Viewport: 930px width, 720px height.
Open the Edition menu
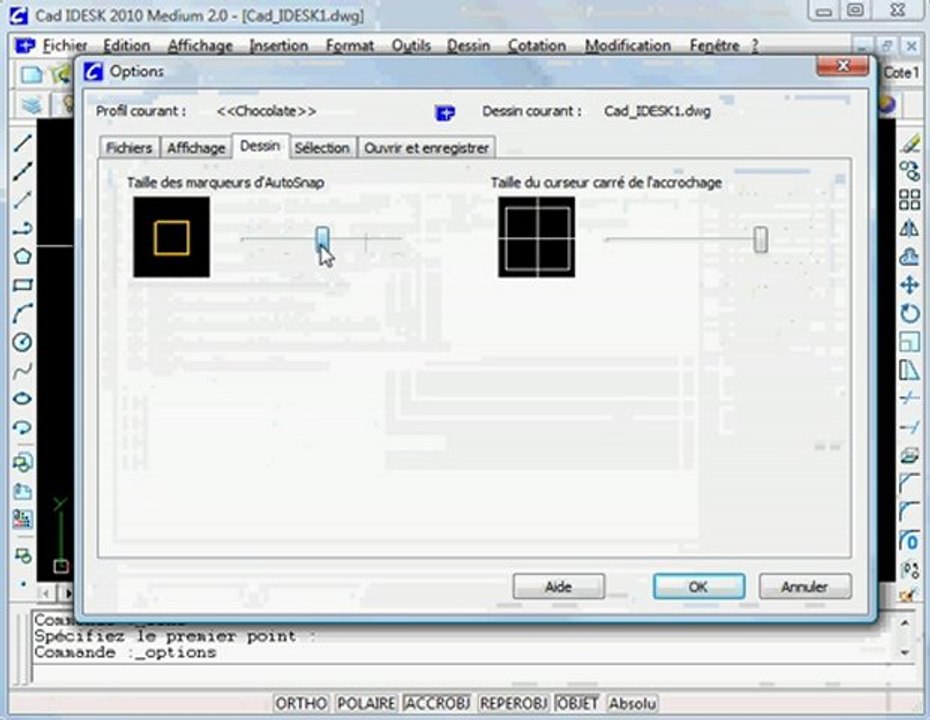click(127, 46)
